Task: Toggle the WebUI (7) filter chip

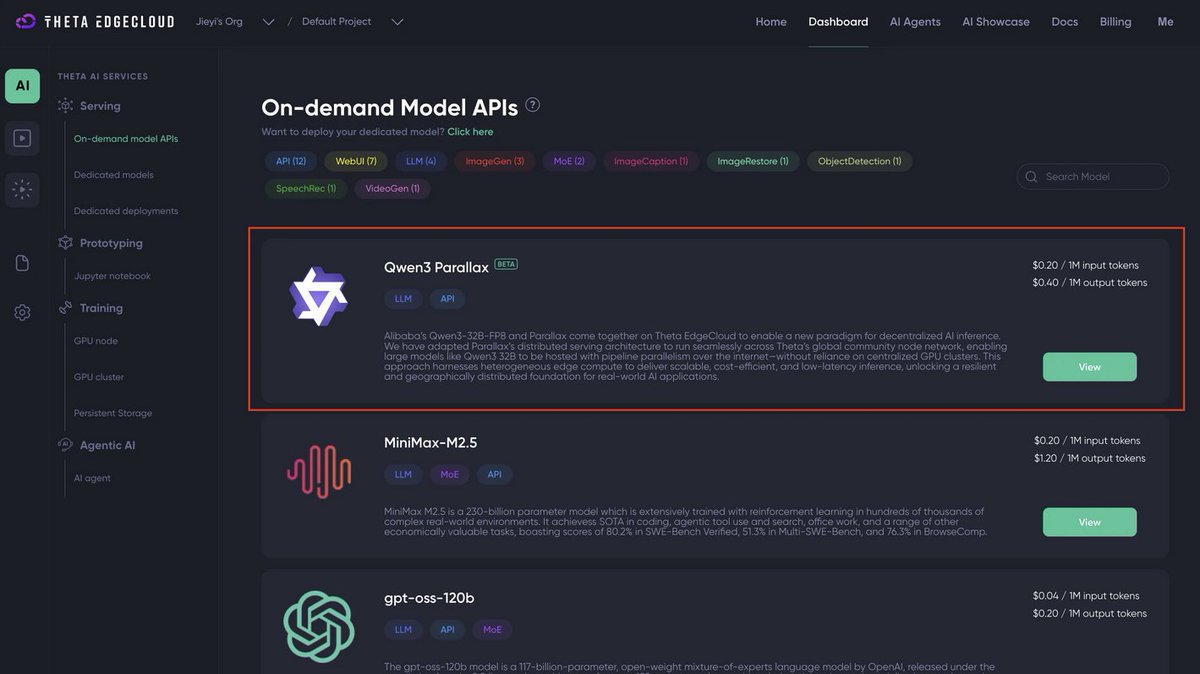Action: tap(356, 161)
